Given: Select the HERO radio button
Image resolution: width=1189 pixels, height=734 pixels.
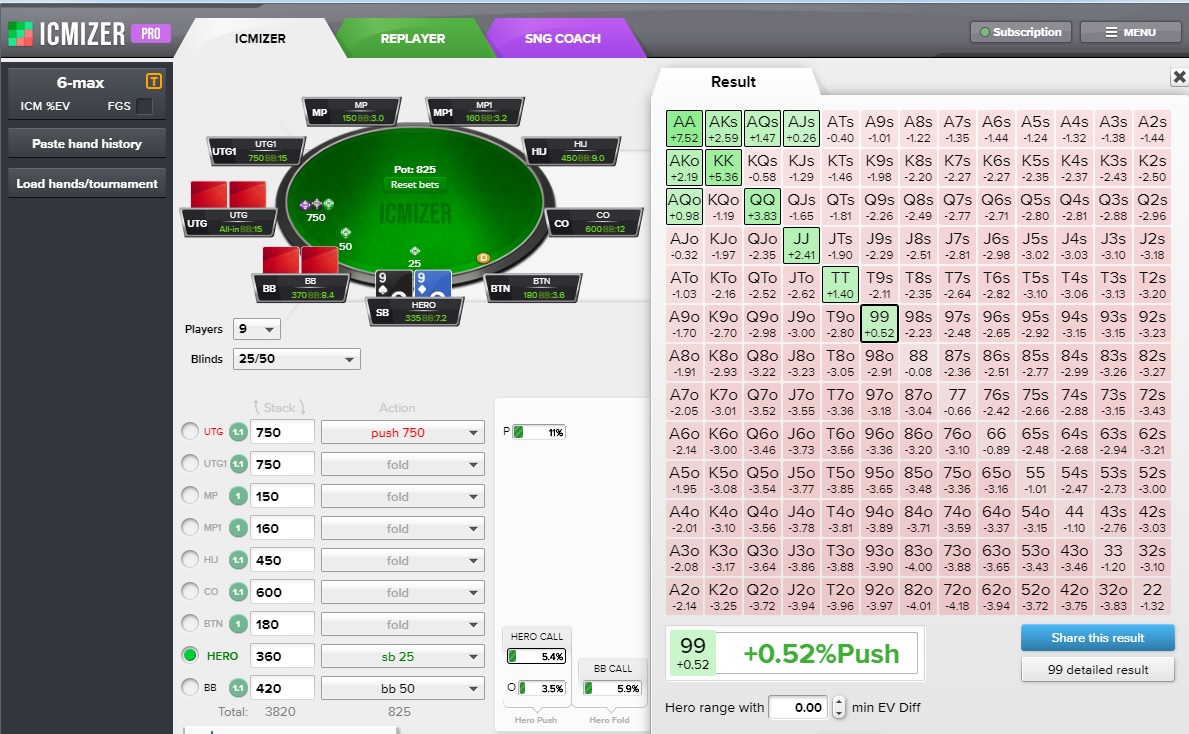Looking at the screenshot, I should pos(190,655).
